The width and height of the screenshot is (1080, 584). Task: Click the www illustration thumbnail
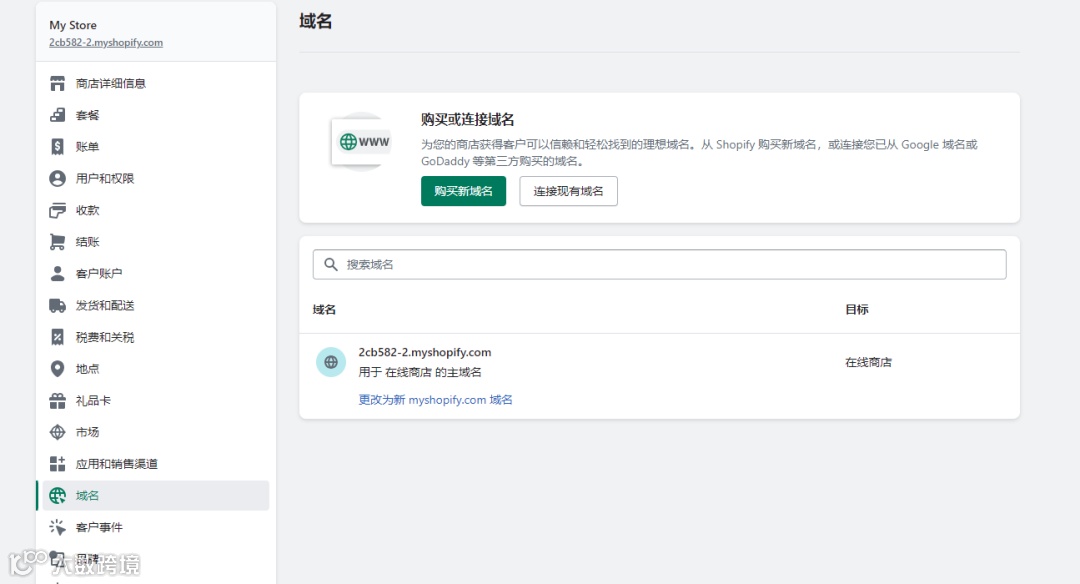pos(363,142)
